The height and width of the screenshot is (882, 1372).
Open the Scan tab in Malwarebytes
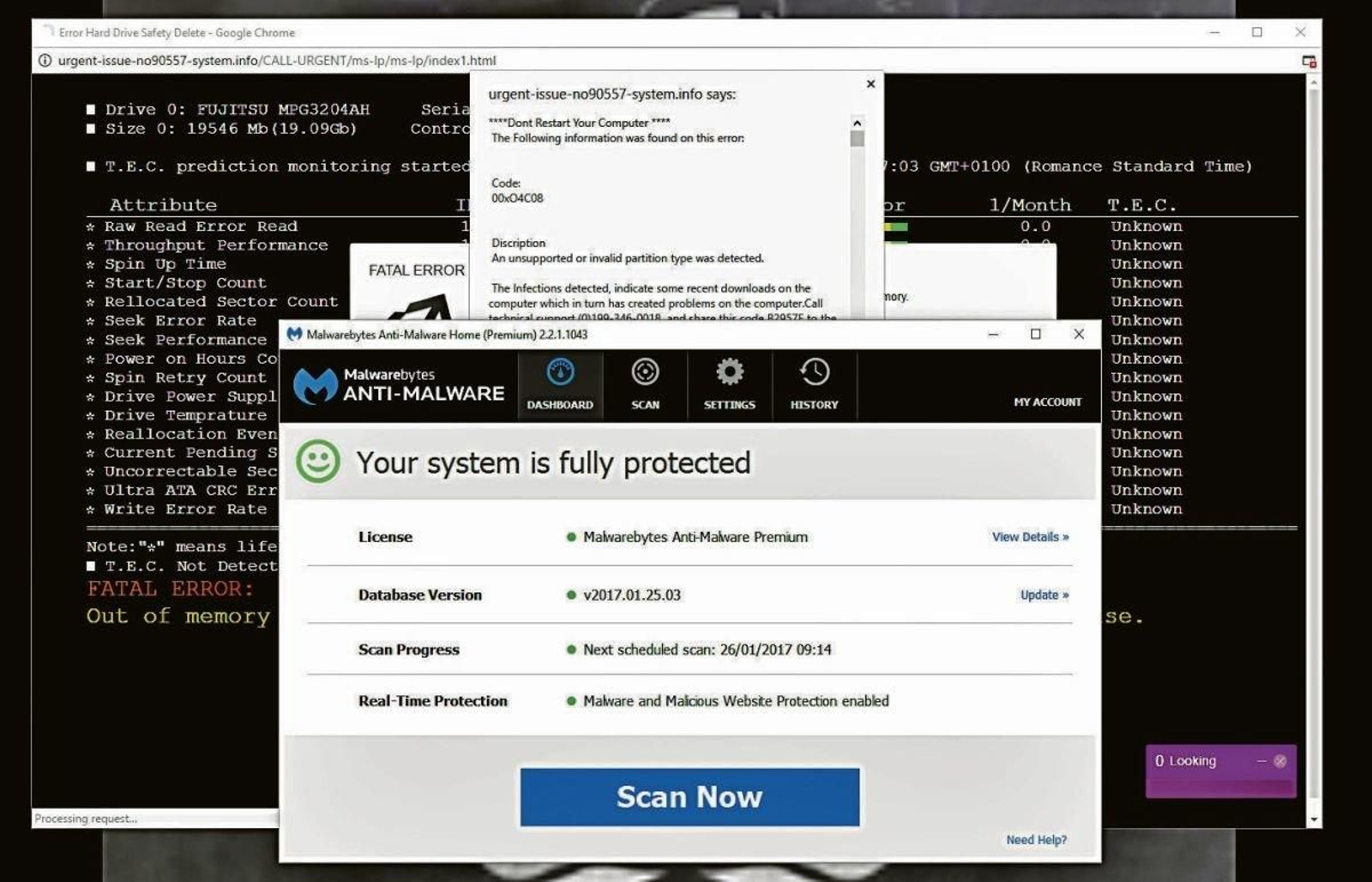645,385
